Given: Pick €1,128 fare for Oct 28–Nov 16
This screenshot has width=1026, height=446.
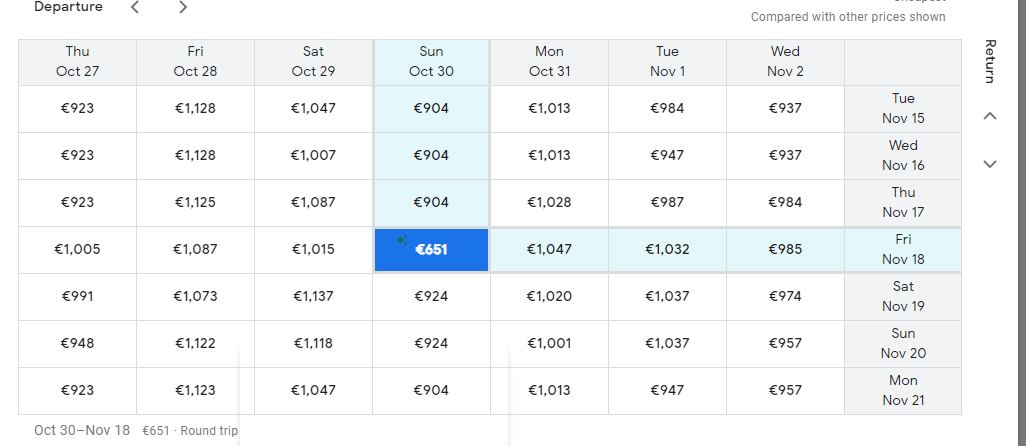Looking at the screenshot, I should click(195, 155).
